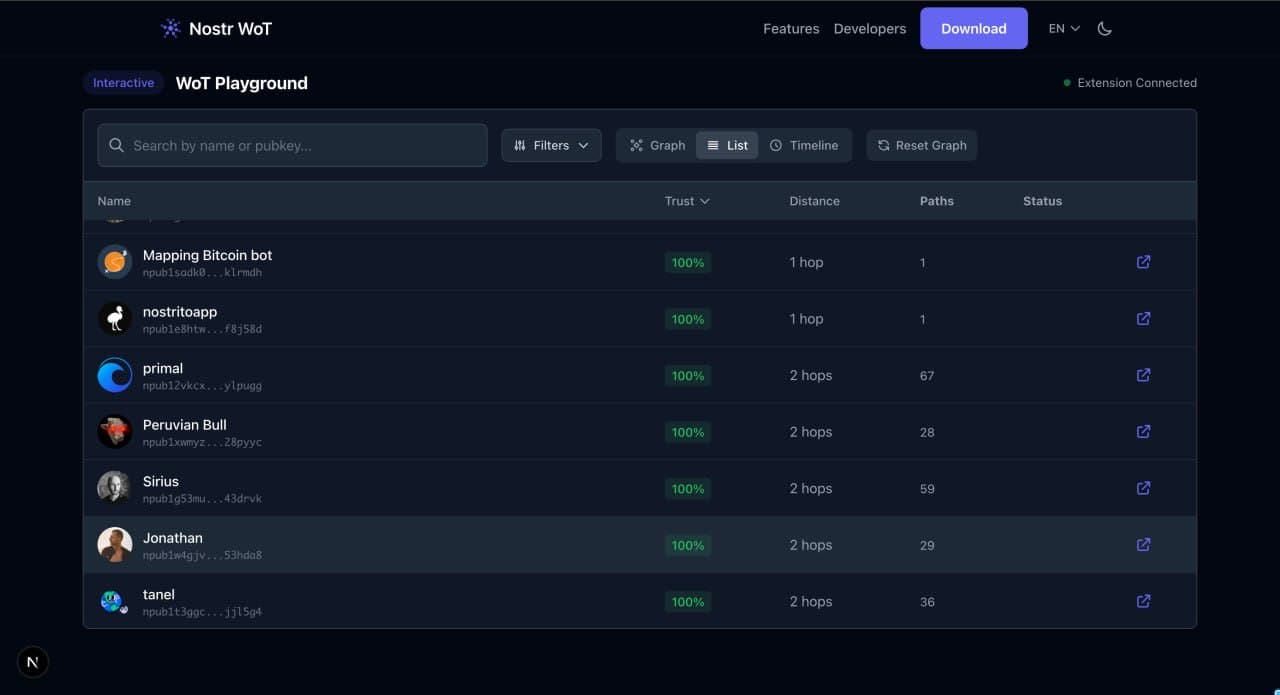The width and height of the screenshot is (1280, 695).
Task: Open tanel's external link icon
Action: coord(1143,601)
